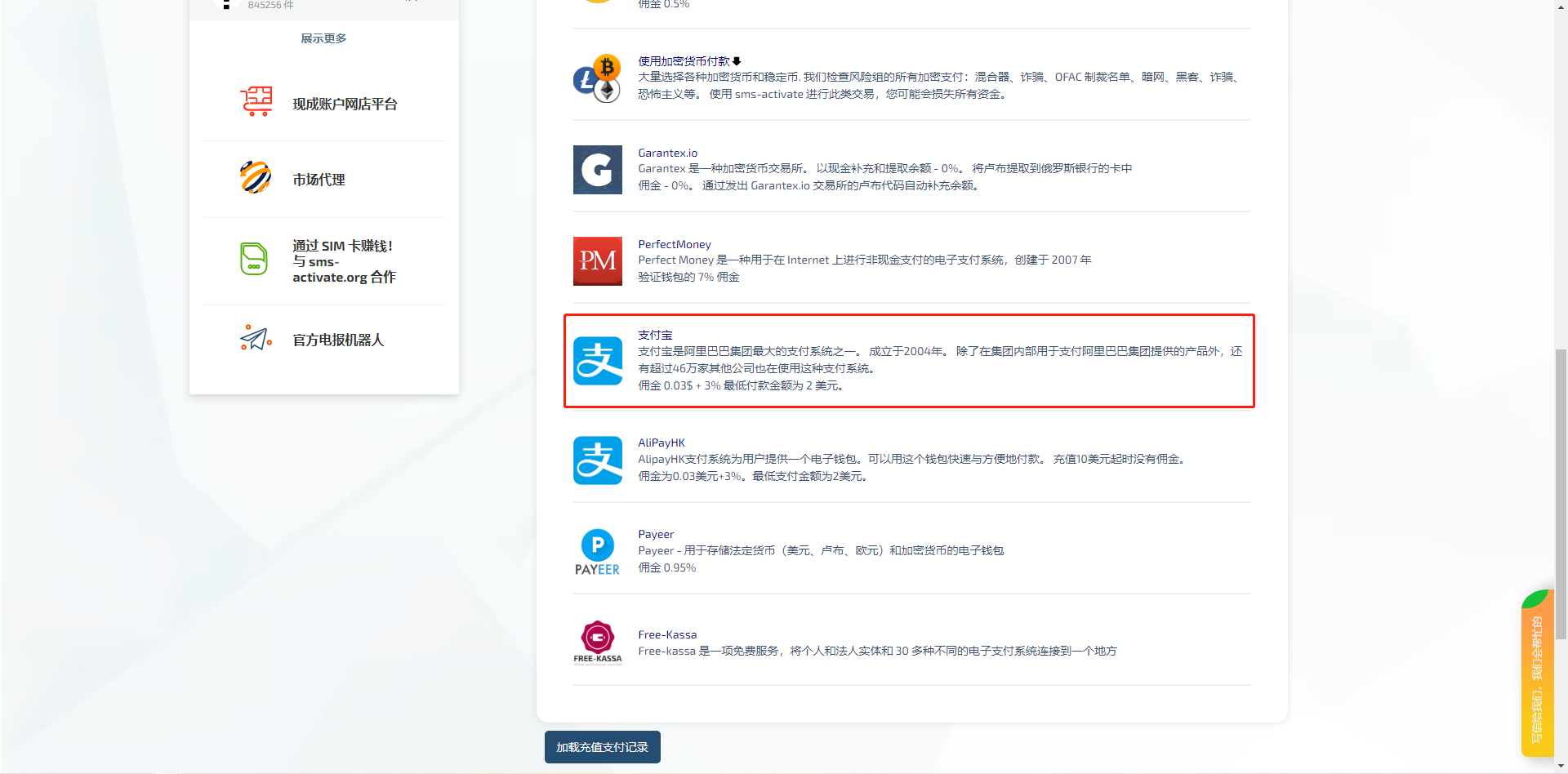1568x774 pixels.
Task: Open 市场代理 sidebar item
Action: [318, 180]
